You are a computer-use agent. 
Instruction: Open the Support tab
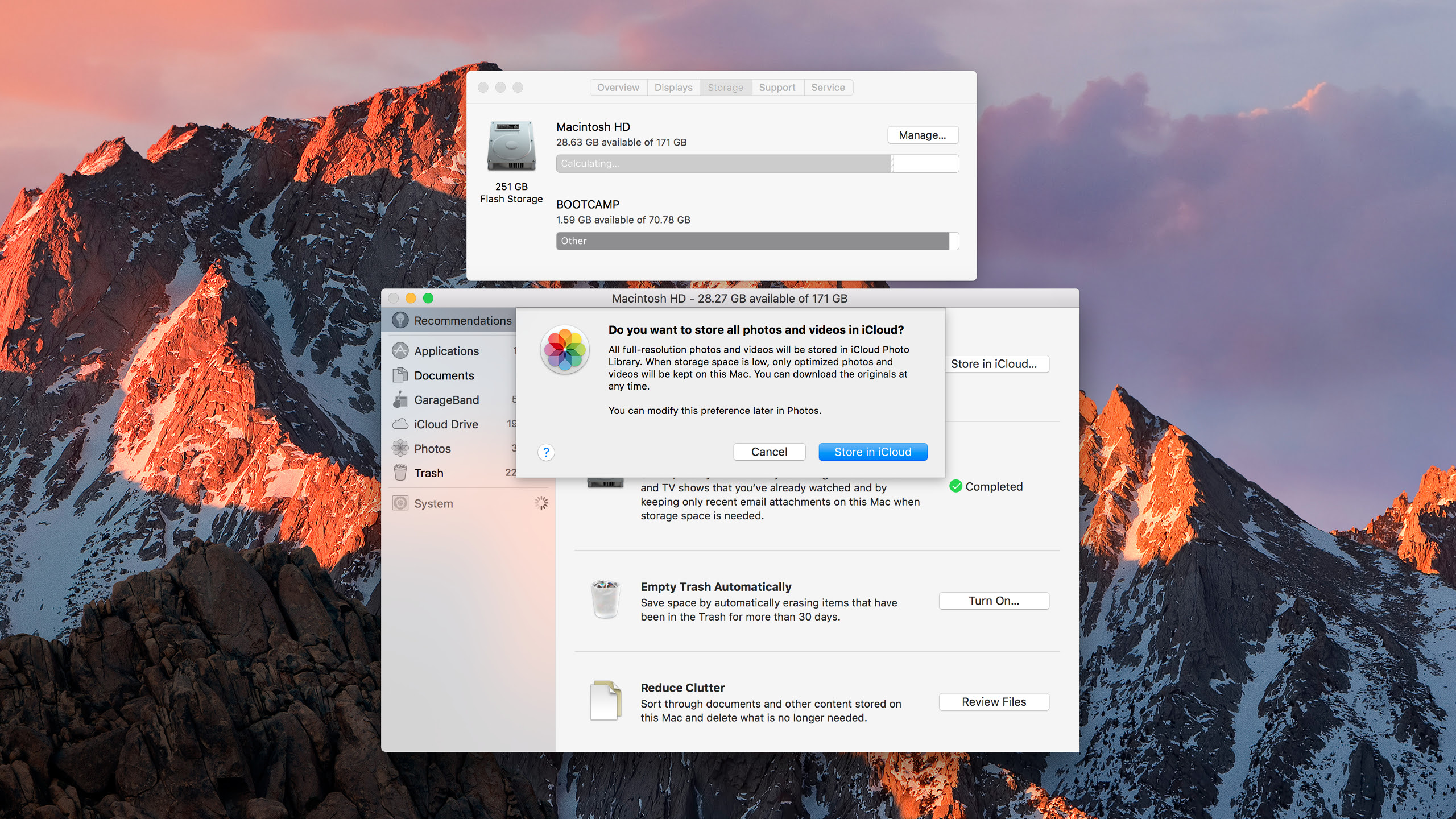tap(777, 87)
